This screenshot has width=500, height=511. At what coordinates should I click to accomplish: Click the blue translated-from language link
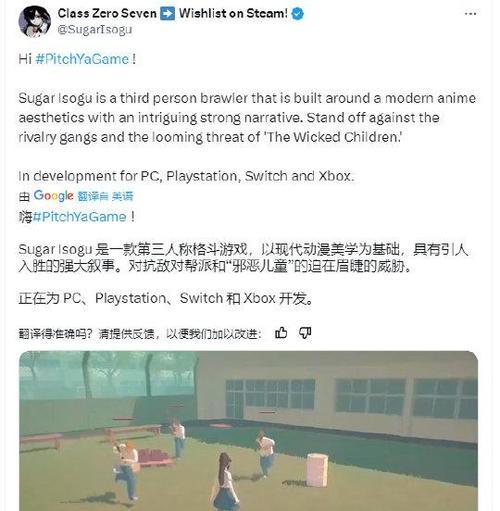point(105,196)
